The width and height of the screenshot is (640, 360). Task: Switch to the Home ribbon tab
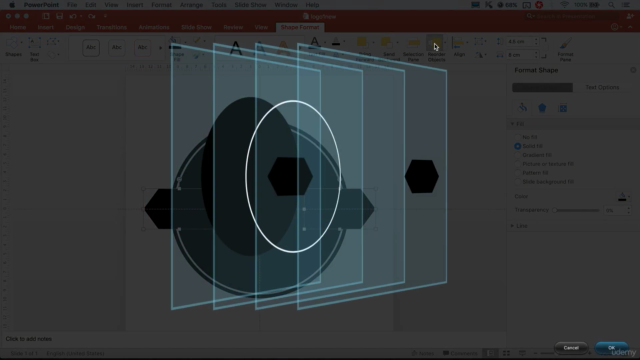[x=18, y=27]
